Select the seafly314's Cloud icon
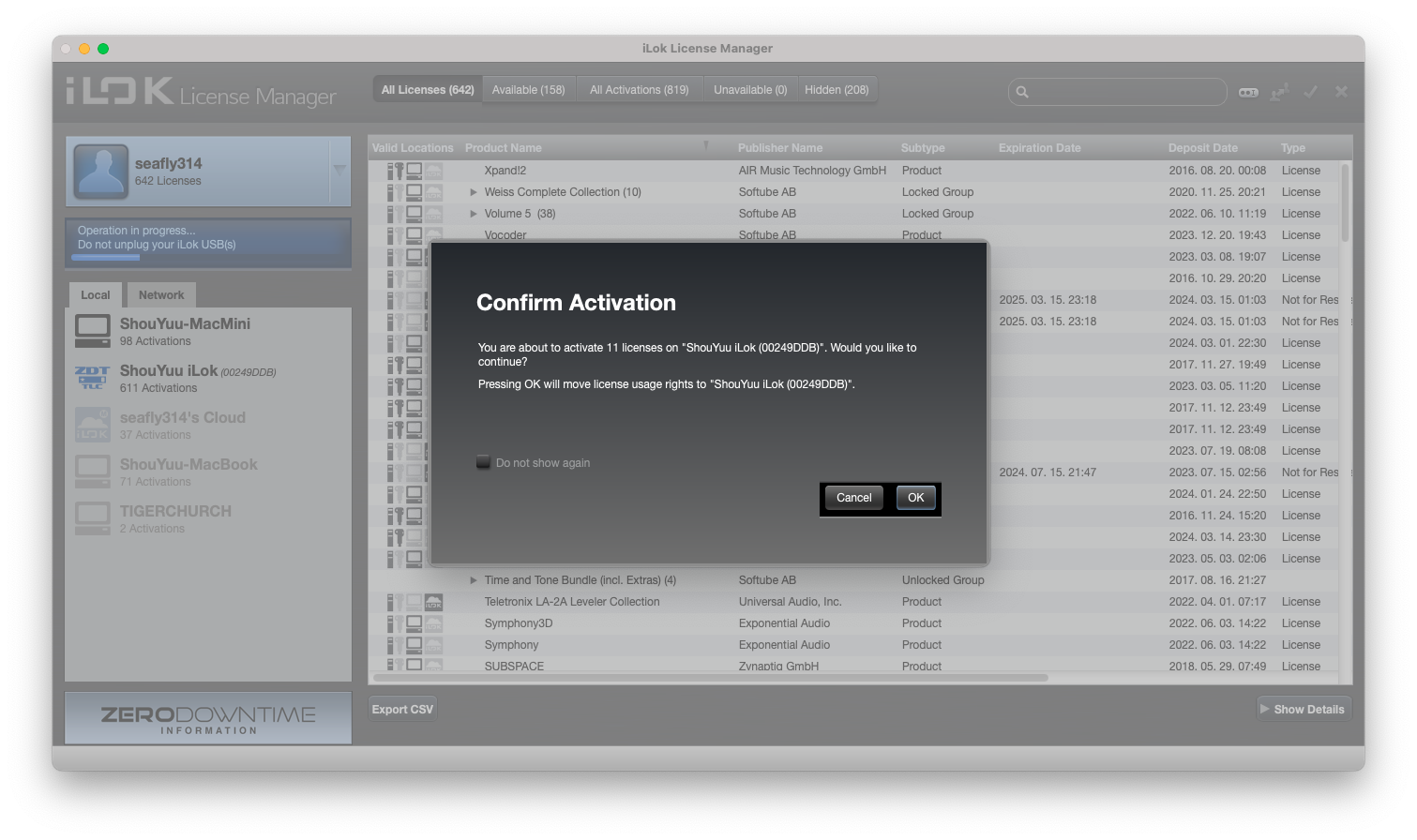This screenshot has height=840, width=1417. tap(93, 425)
